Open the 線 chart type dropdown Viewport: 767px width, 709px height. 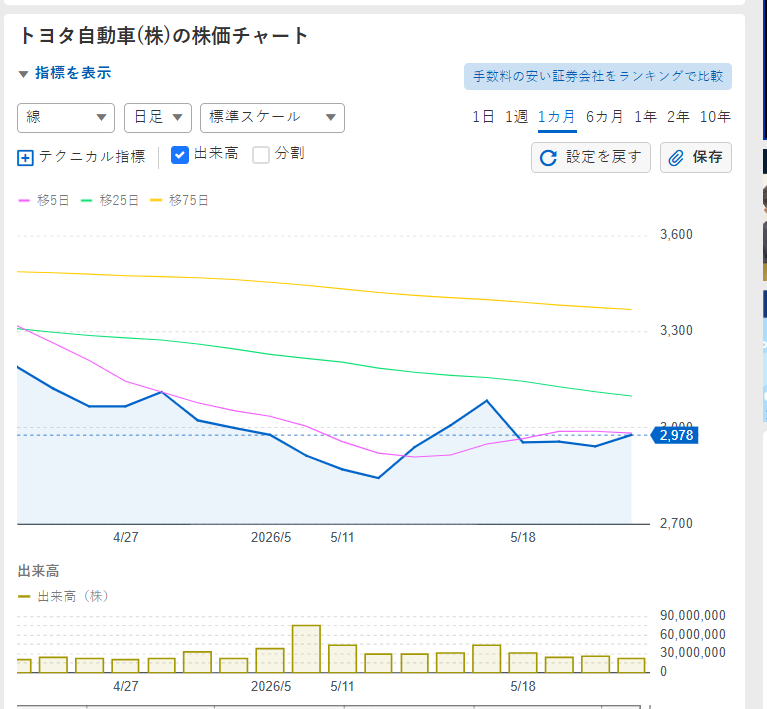[x=66, y=118]
